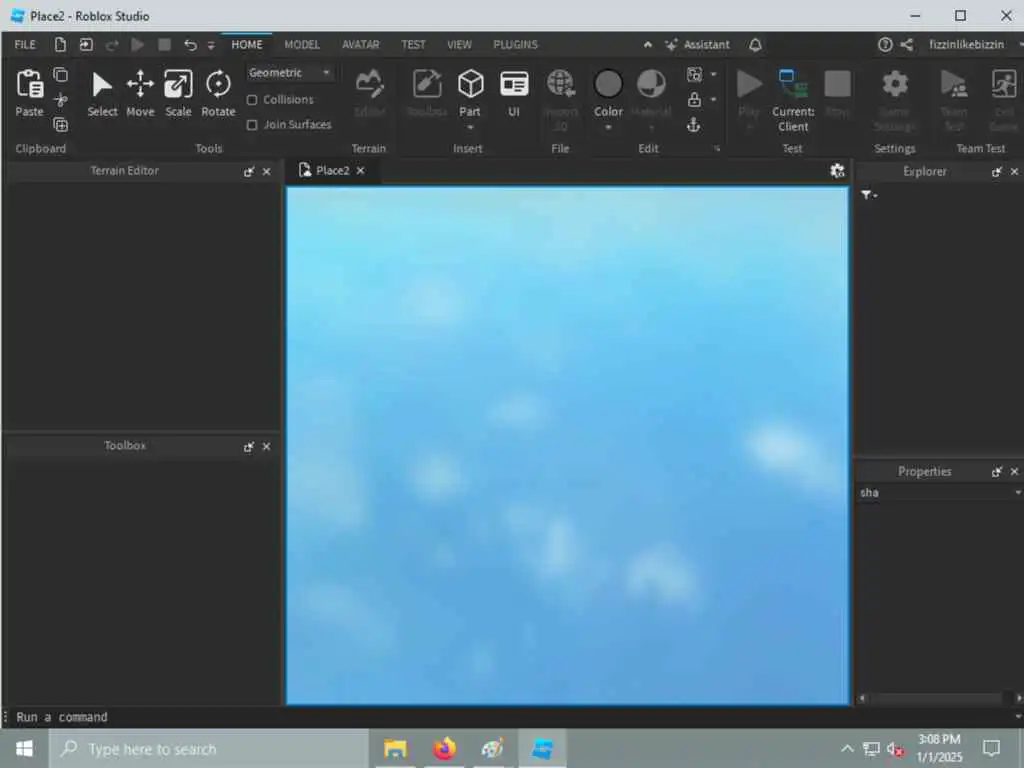
Task: Click the Properties panel horizontal scrollbar
Action: 939,698
